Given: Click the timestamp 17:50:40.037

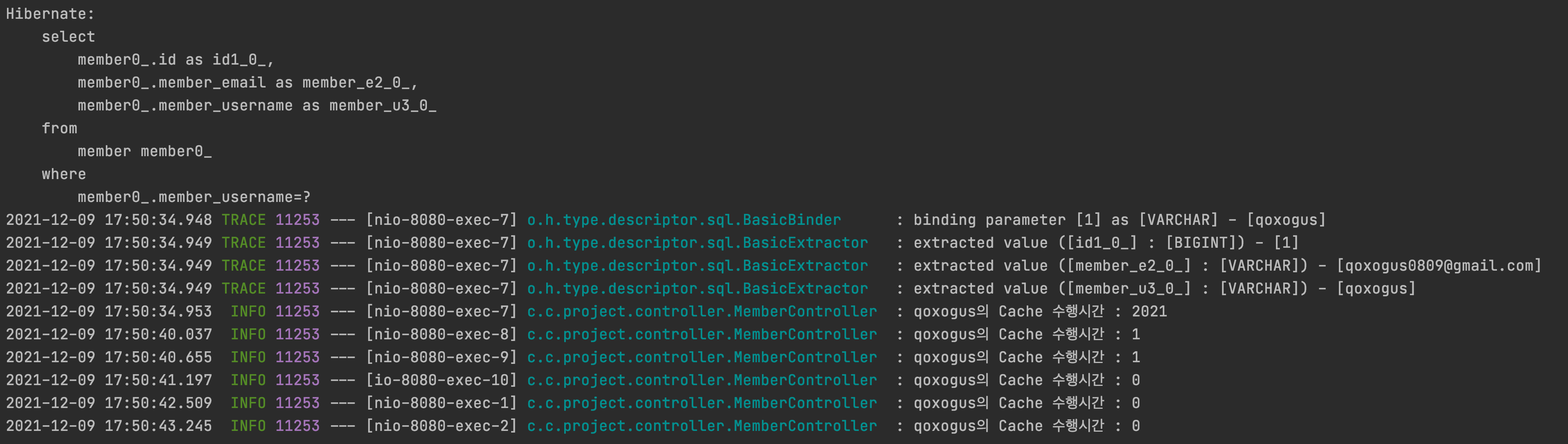Looking at the screenshot, I should pyautogui.click(x=158, y=334).
